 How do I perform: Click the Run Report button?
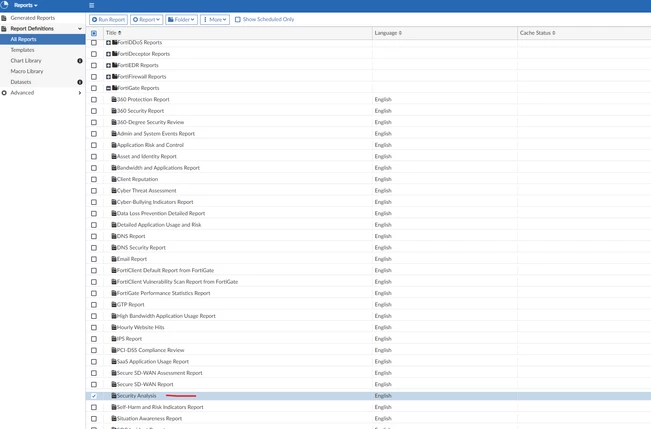click(x=108, y=20)
